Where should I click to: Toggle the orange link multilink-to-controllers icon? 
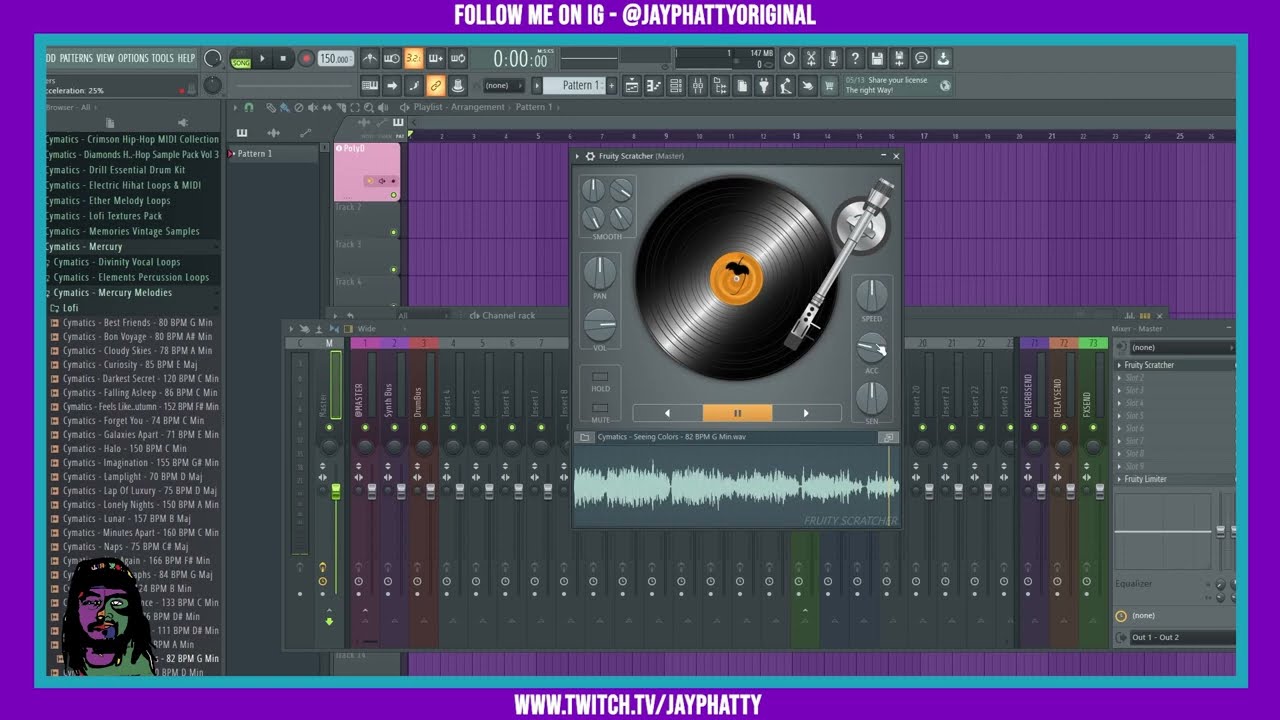436,86
